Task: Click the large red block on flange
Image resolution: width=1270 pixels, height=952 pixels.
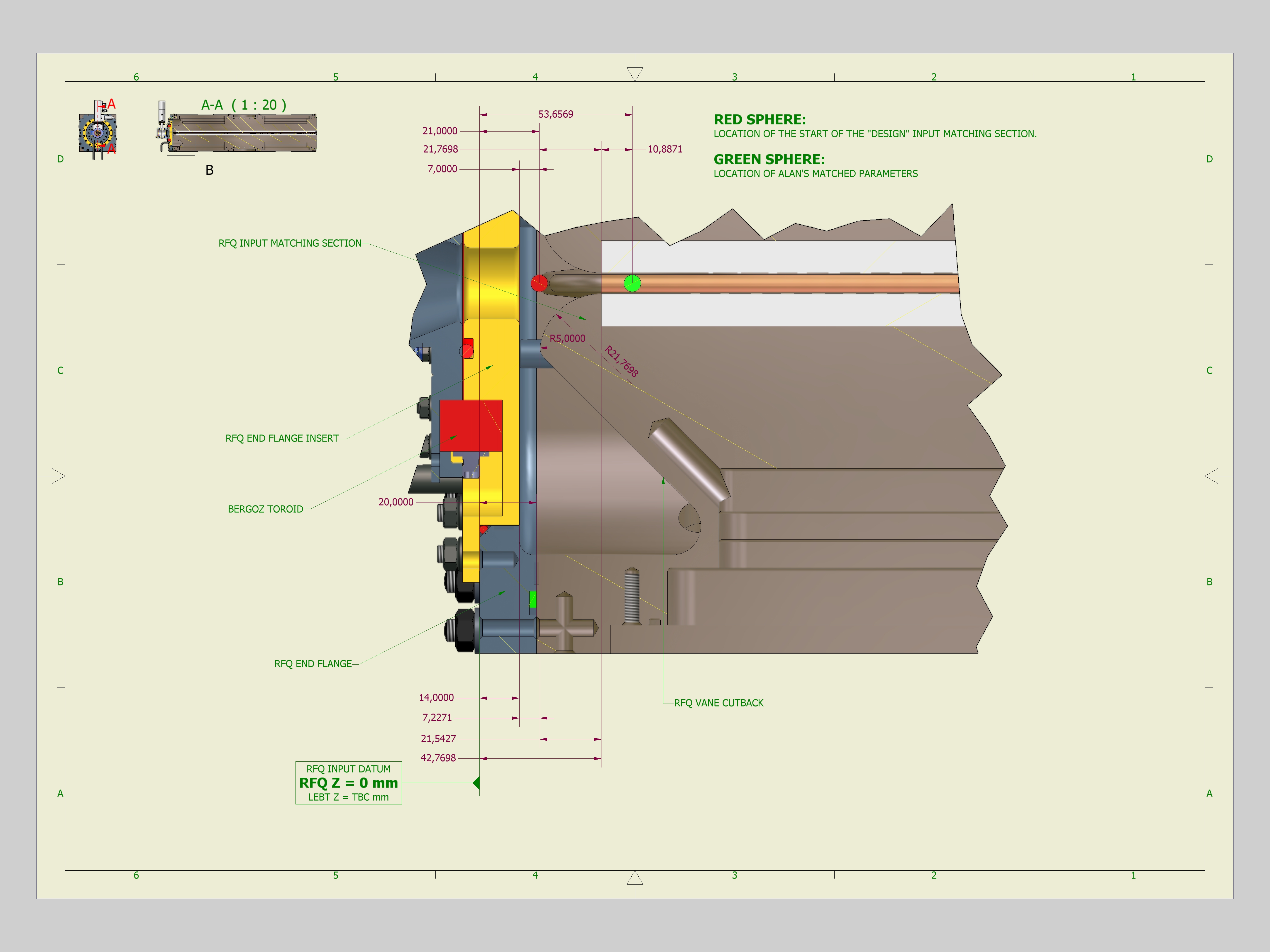Action: pos(471,426)
